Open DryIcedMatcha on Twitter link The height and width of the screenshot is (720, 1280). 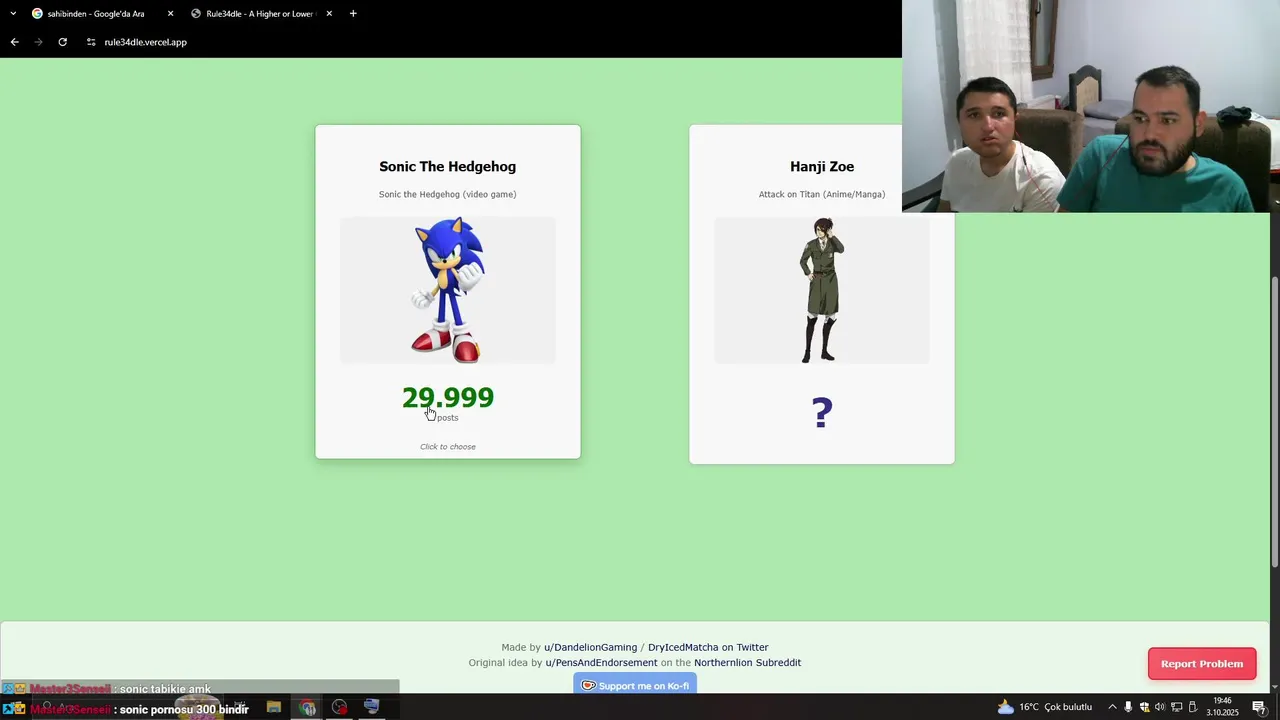708,647
